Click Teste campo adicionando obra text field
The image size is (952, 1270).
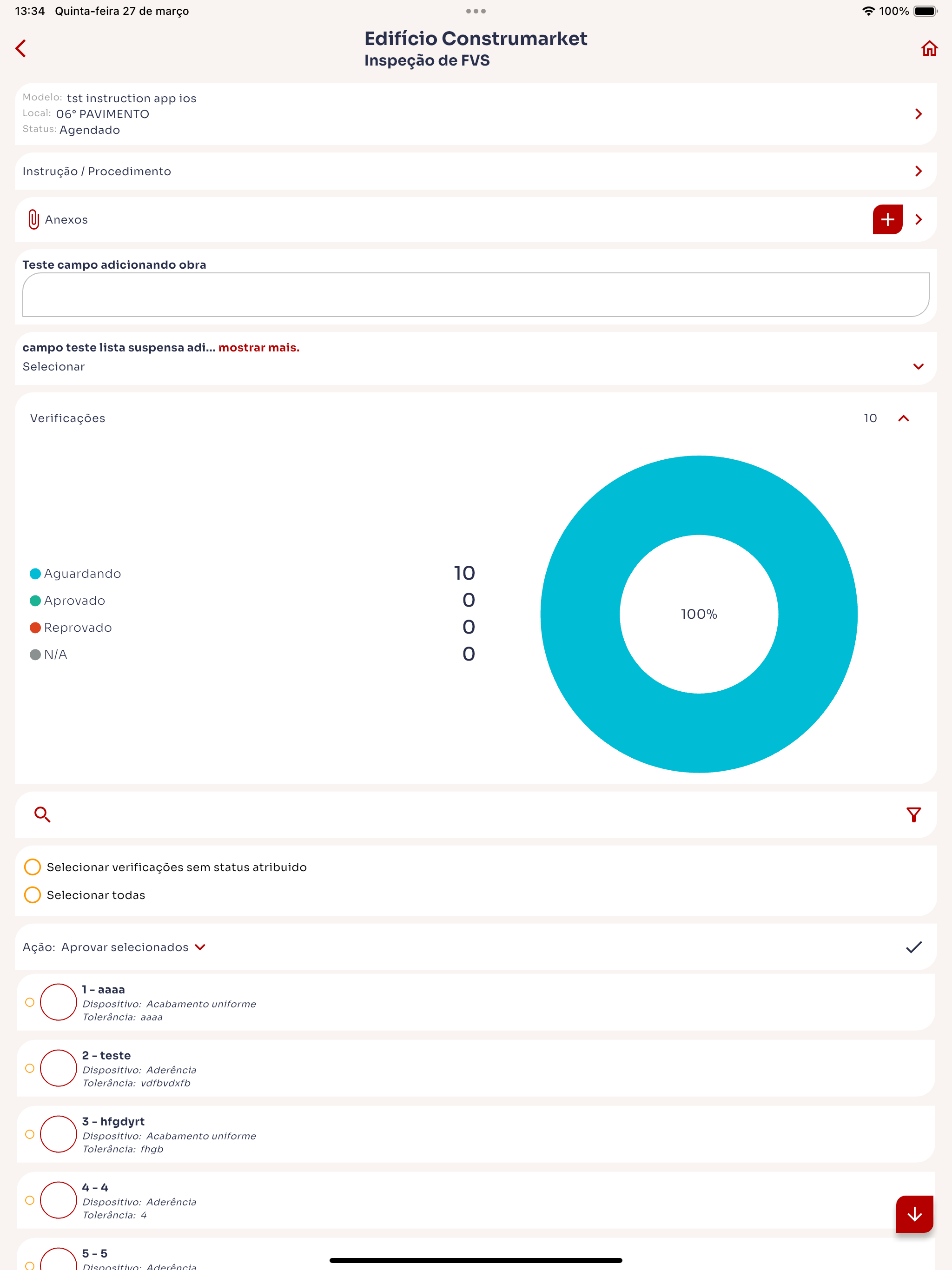(476, 295)
